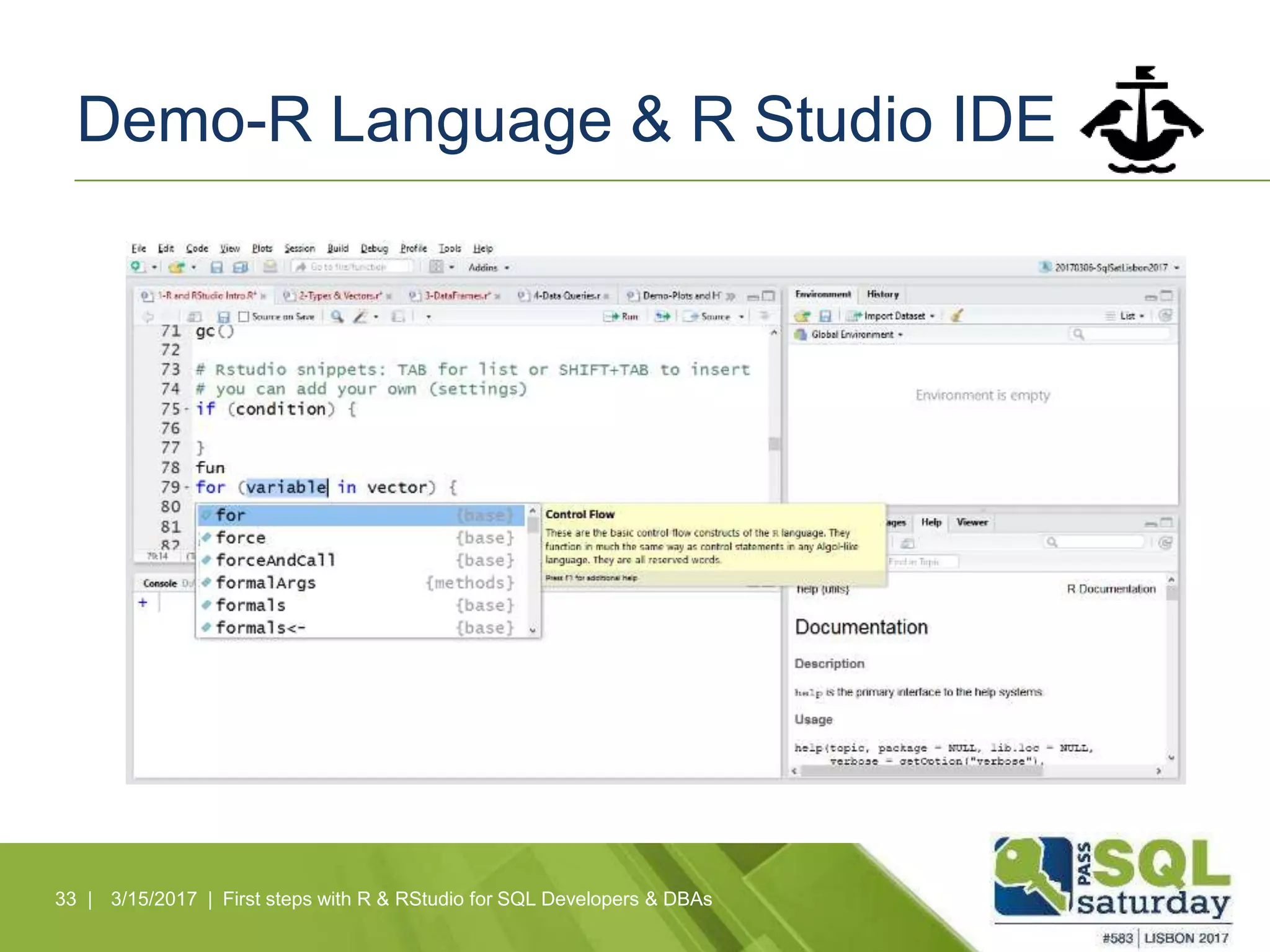Screen dimensions: 1270x952
Task: Click the more tabs chevron after Demo-Plots tab
Action: click(730, 296)
